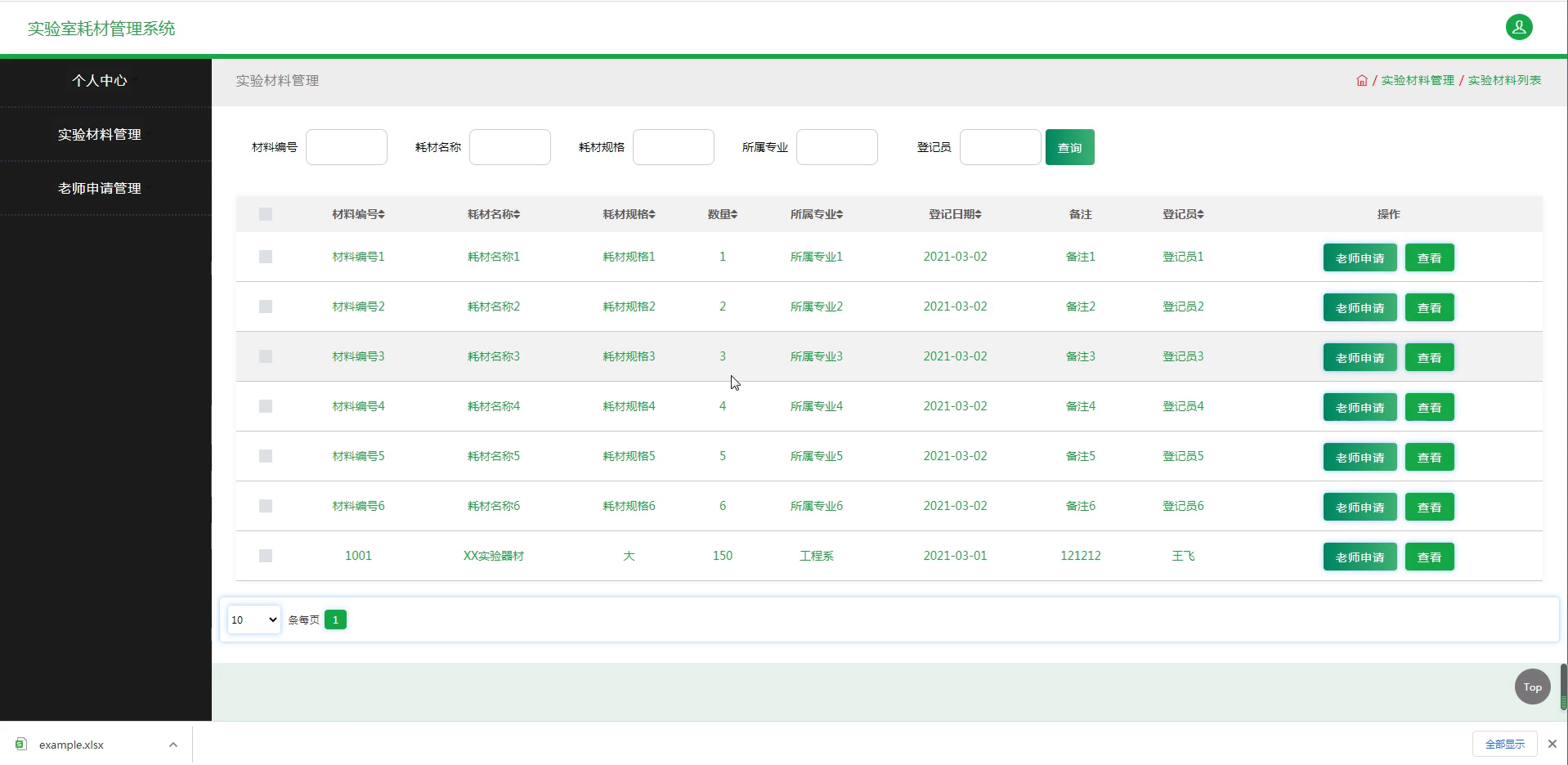1568x765 pixels.
Task: Focus the 耗材规格 search field
Action: 674,147
